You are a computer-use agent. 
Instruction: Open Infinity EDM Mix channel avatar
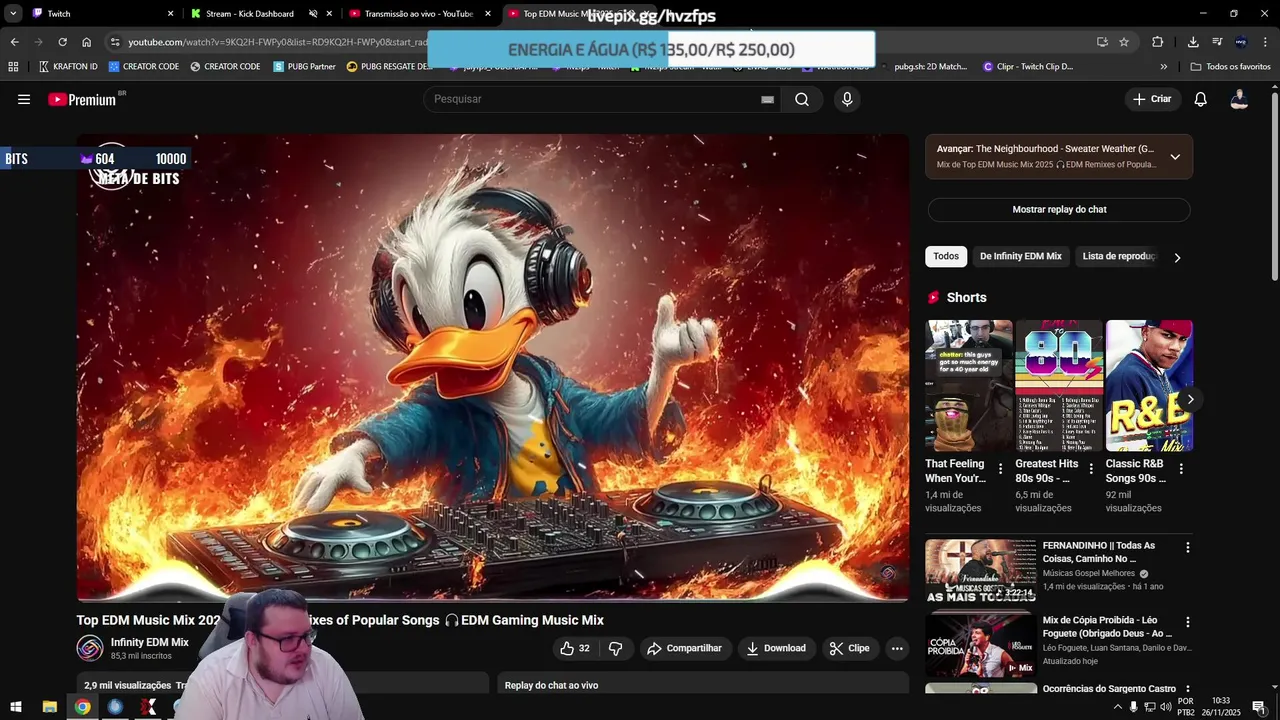click(90, 648)
